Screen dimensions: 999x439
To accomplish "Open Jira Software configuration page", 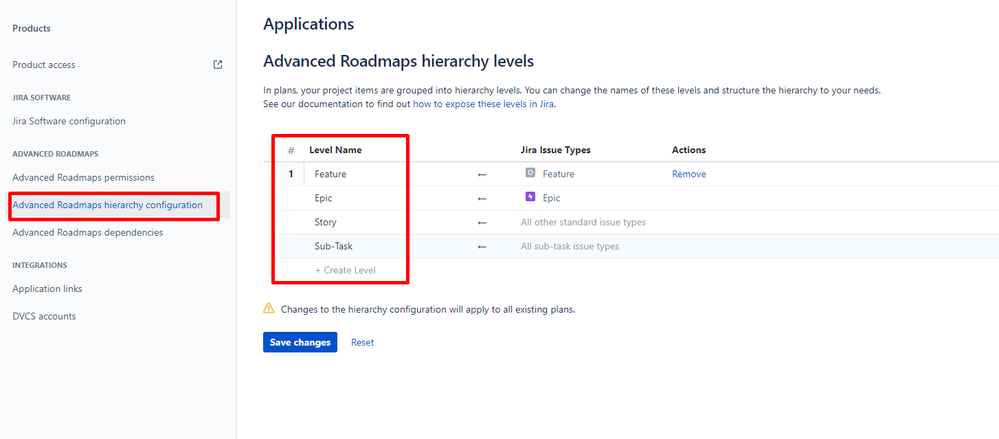I will pos(69,121).
